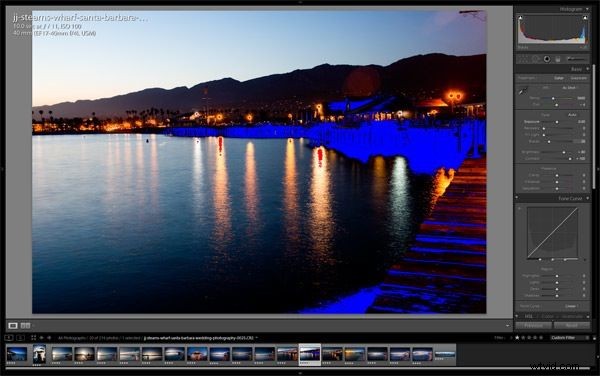This screenshot has height=376, width=600.
Task: Switch to the Grayscale tab beside HSL
Action: click(x=572, y=316)
